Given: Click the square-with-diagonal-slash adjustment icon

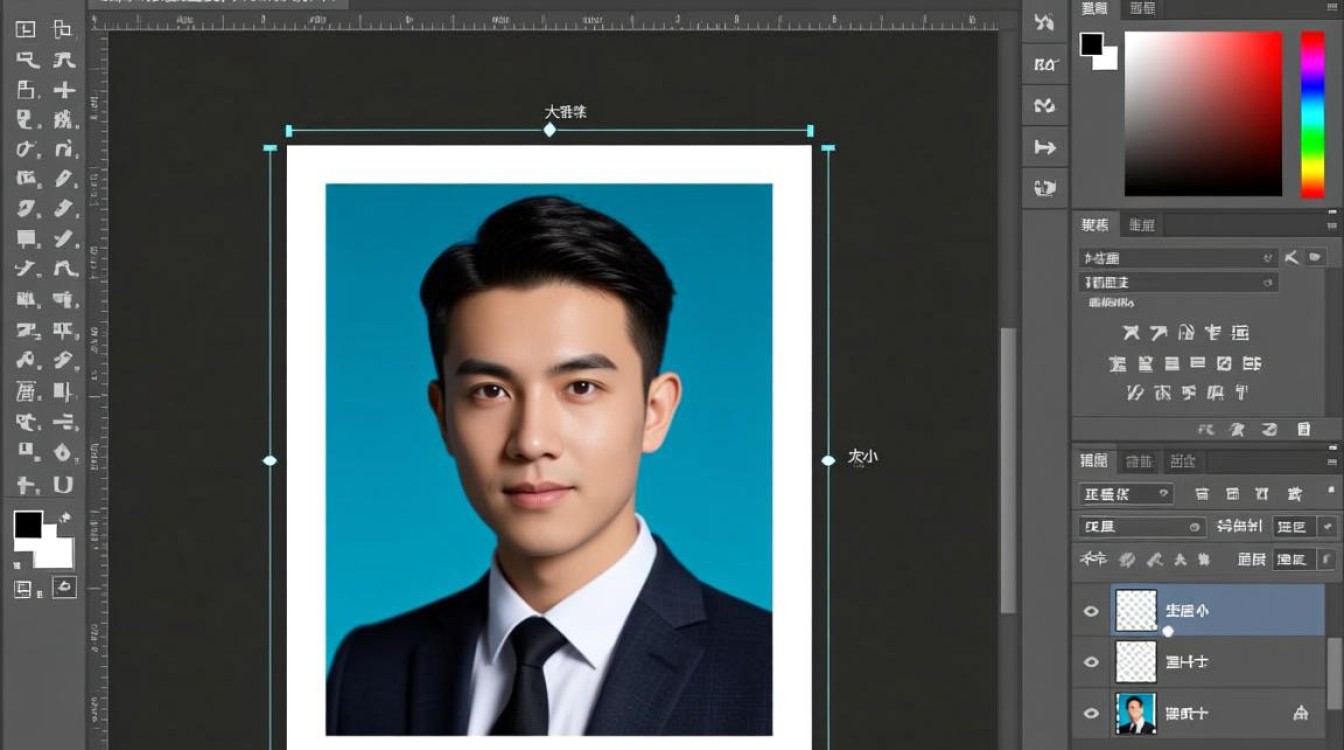Looking at the screenshot, I should [x=1224, y=364].
